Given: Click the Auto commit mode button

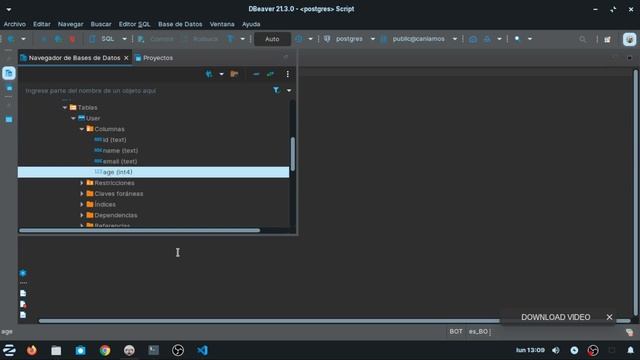Looking at the screenshot, I should click(272, 39).
